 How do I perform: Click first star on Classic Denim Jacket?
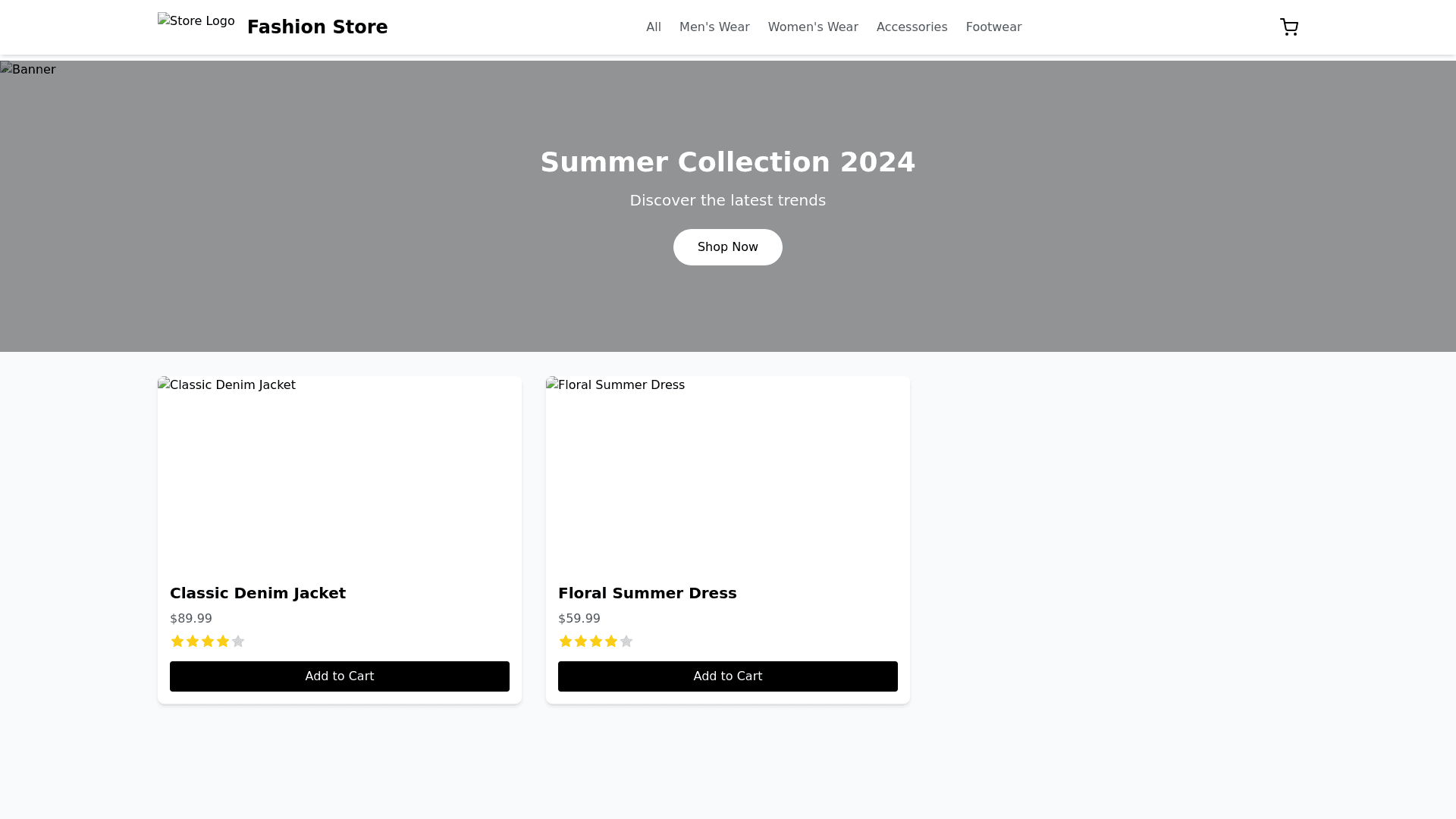click(x=177, y=642)
